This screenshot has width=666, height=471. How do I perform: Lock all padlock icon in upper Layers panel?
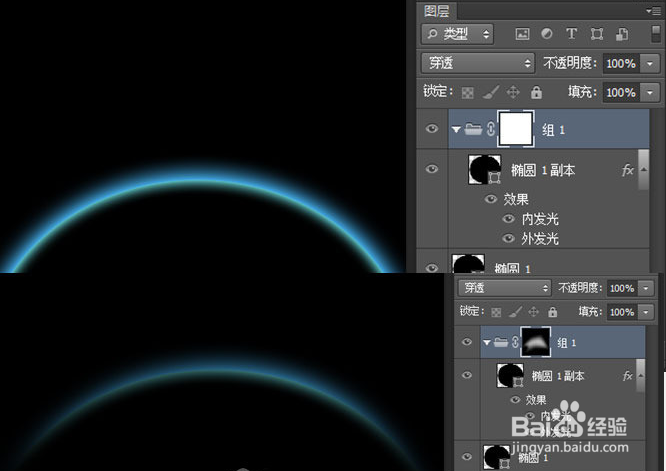coord(536,92)
